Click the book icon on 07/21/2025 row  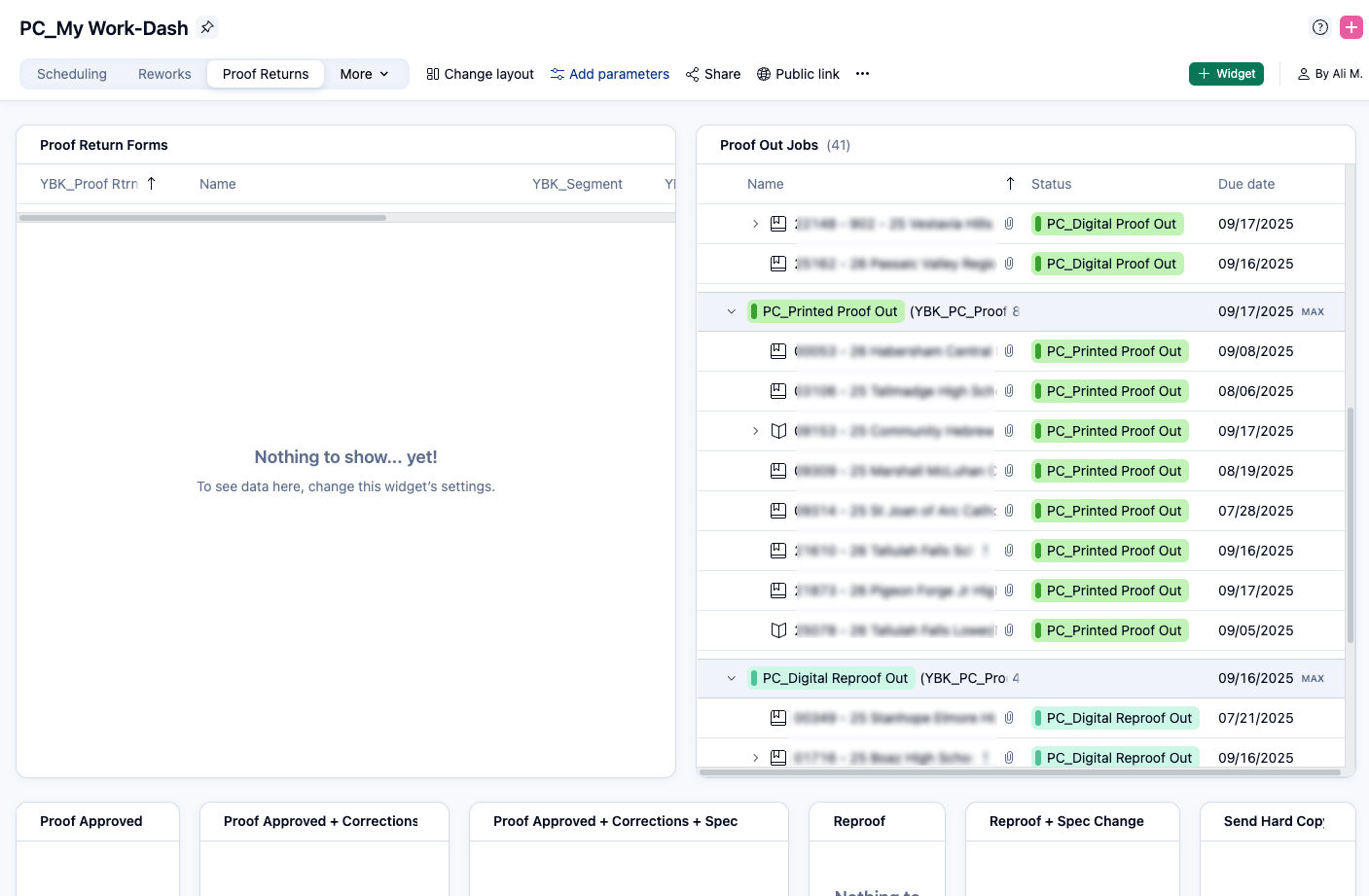coord(778,718)
